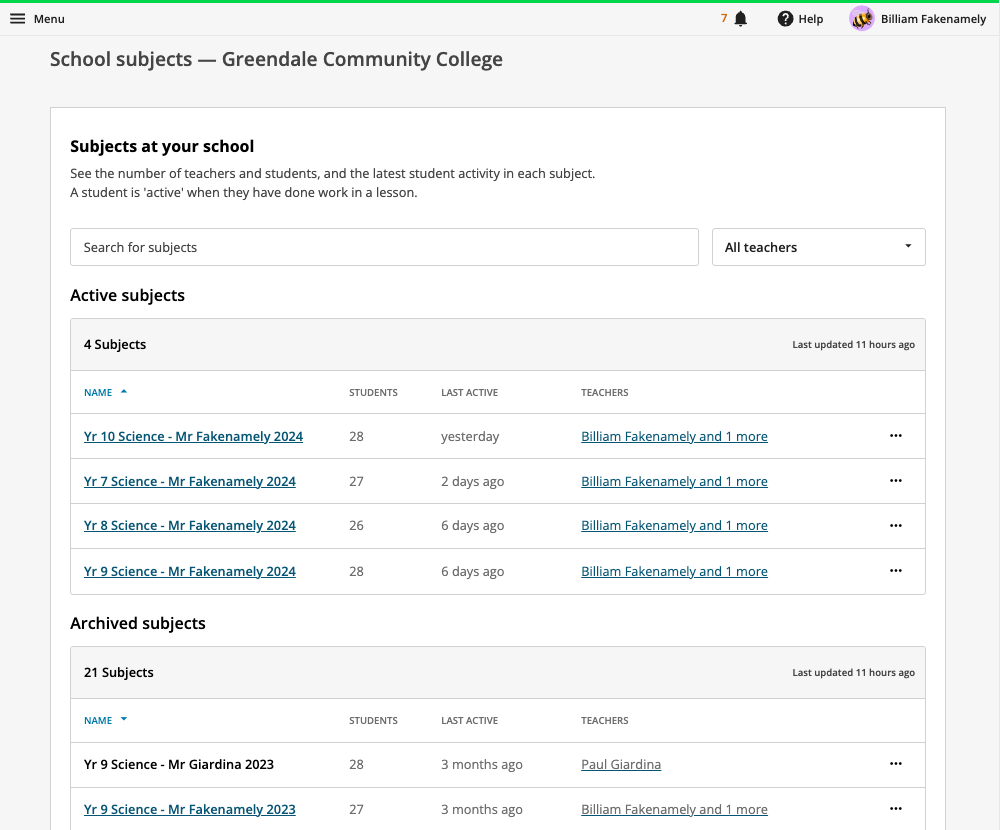Click LAST ACTIVE header in Active subjects
1000x830 pixels.
[469, 392]
